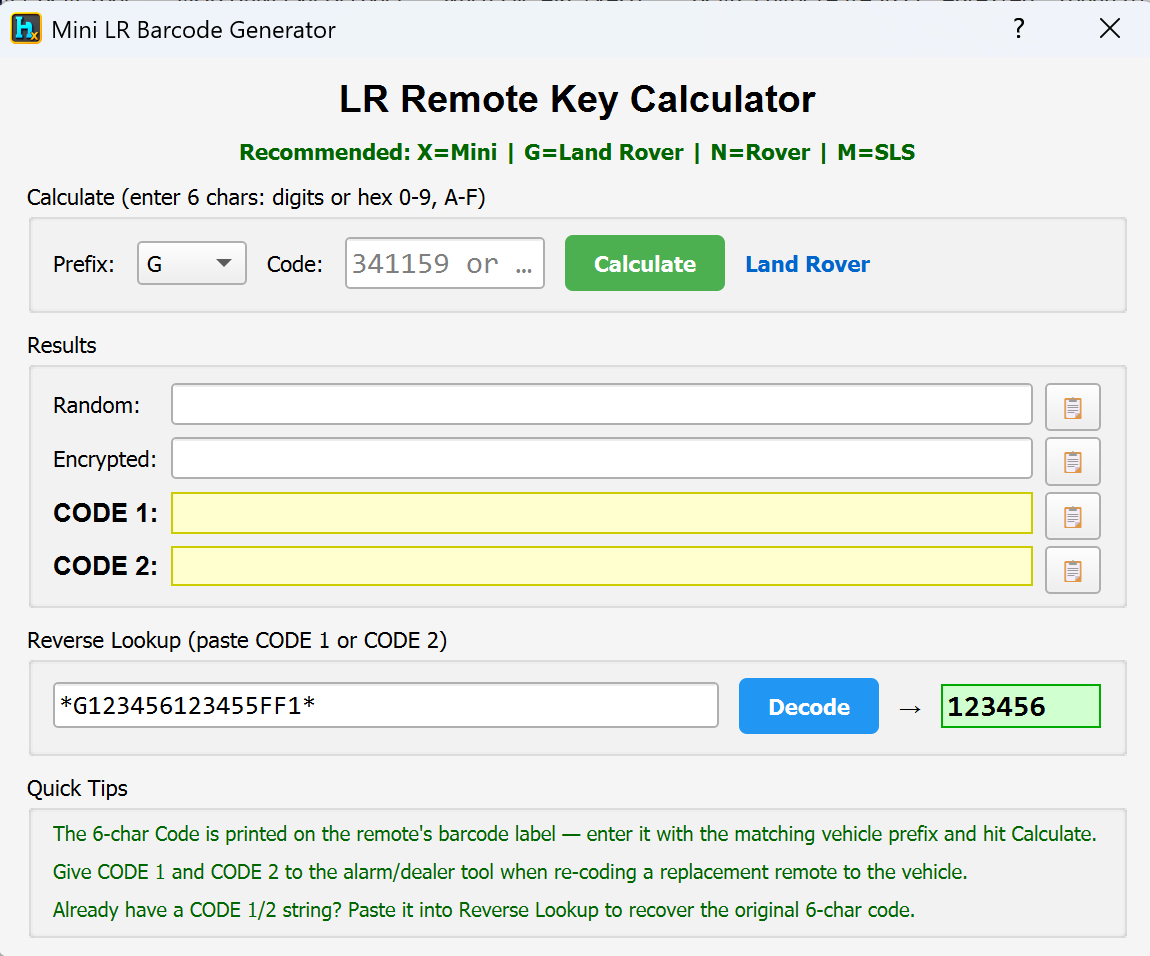Click the blue Decode button

[808, 706]
